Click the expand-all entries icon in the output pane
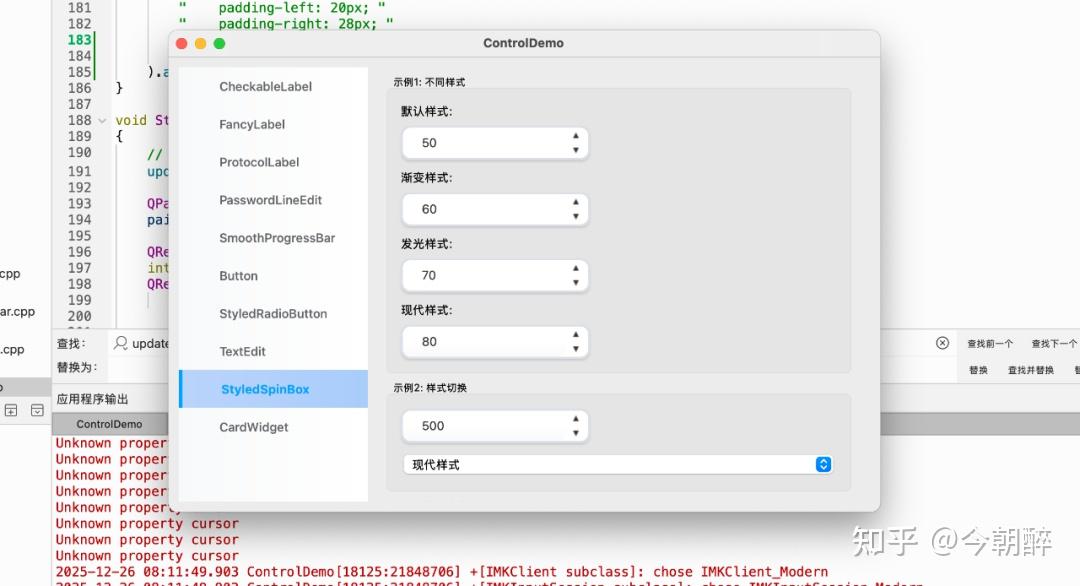 click(11, 410)
